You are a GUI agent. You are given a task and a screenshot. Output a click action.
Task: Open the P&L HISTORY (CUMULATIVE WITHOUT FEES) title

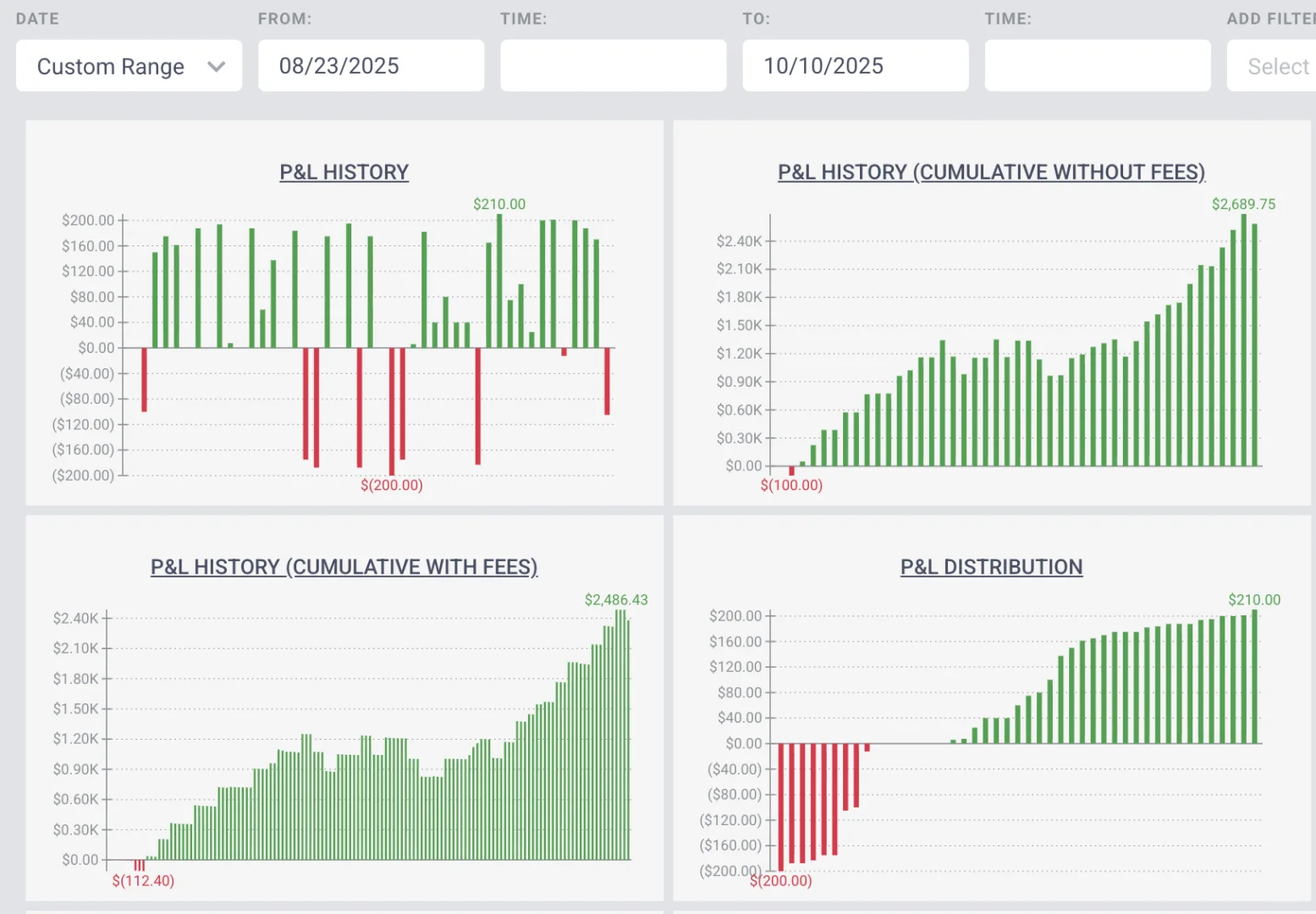coord(992,172)
